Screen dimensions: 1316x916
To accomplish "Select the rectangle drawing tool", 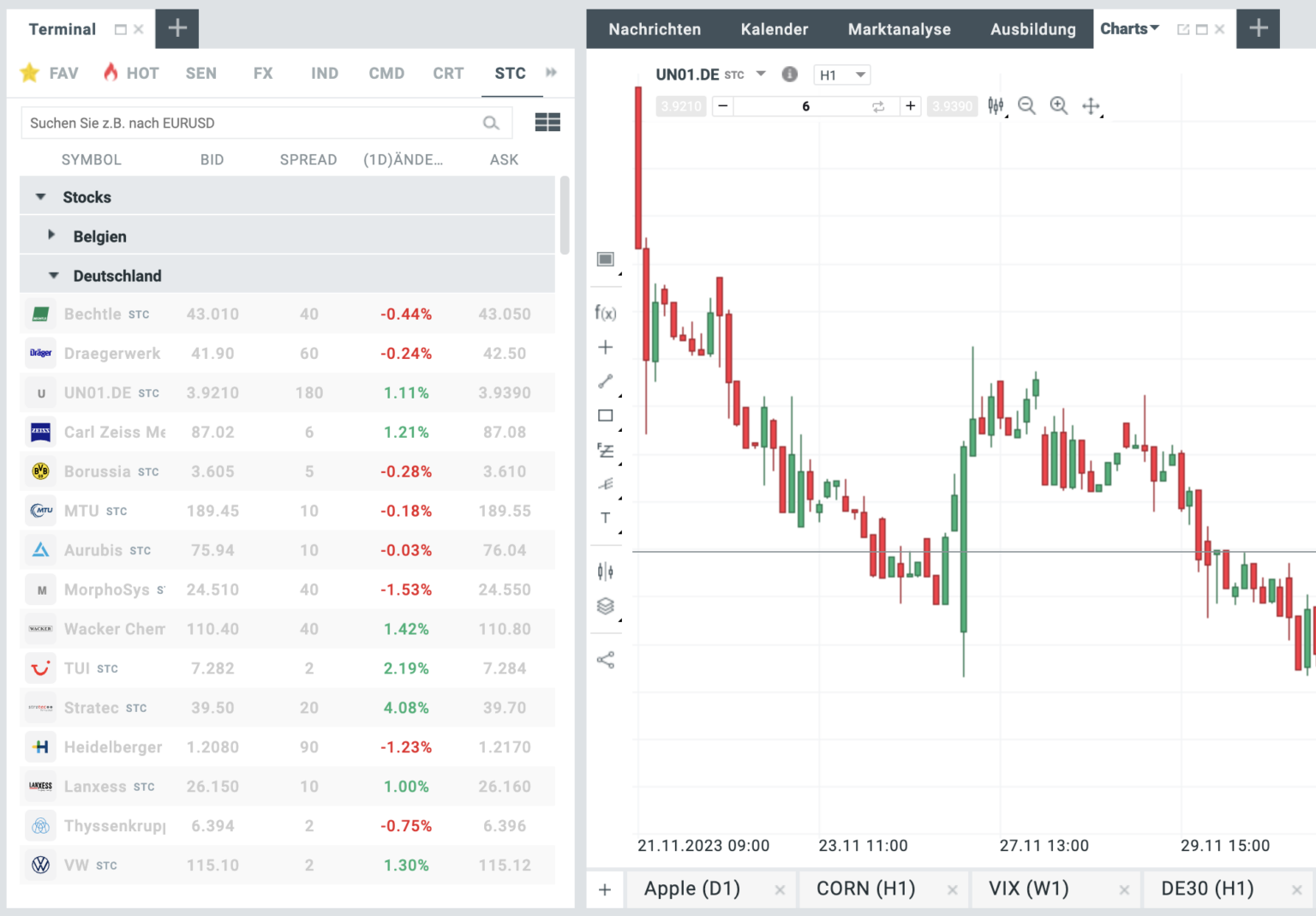I will (606, 415).
